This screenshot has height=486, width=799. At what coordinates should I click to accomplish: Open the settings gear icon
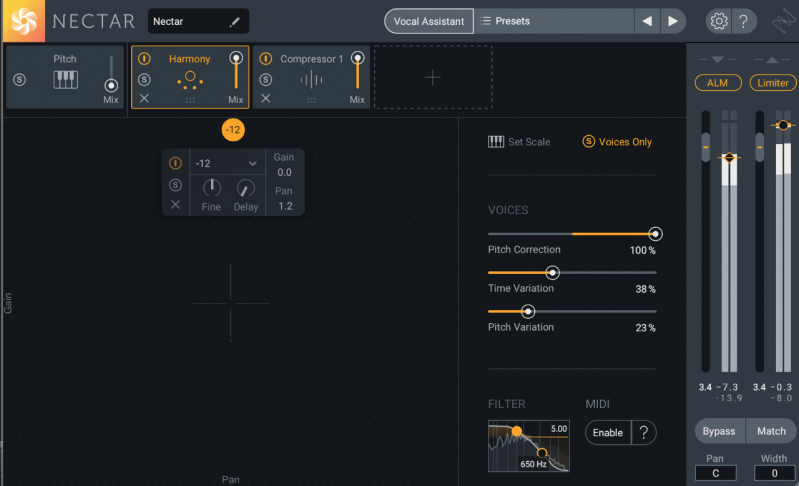click(x=718, y=21)
